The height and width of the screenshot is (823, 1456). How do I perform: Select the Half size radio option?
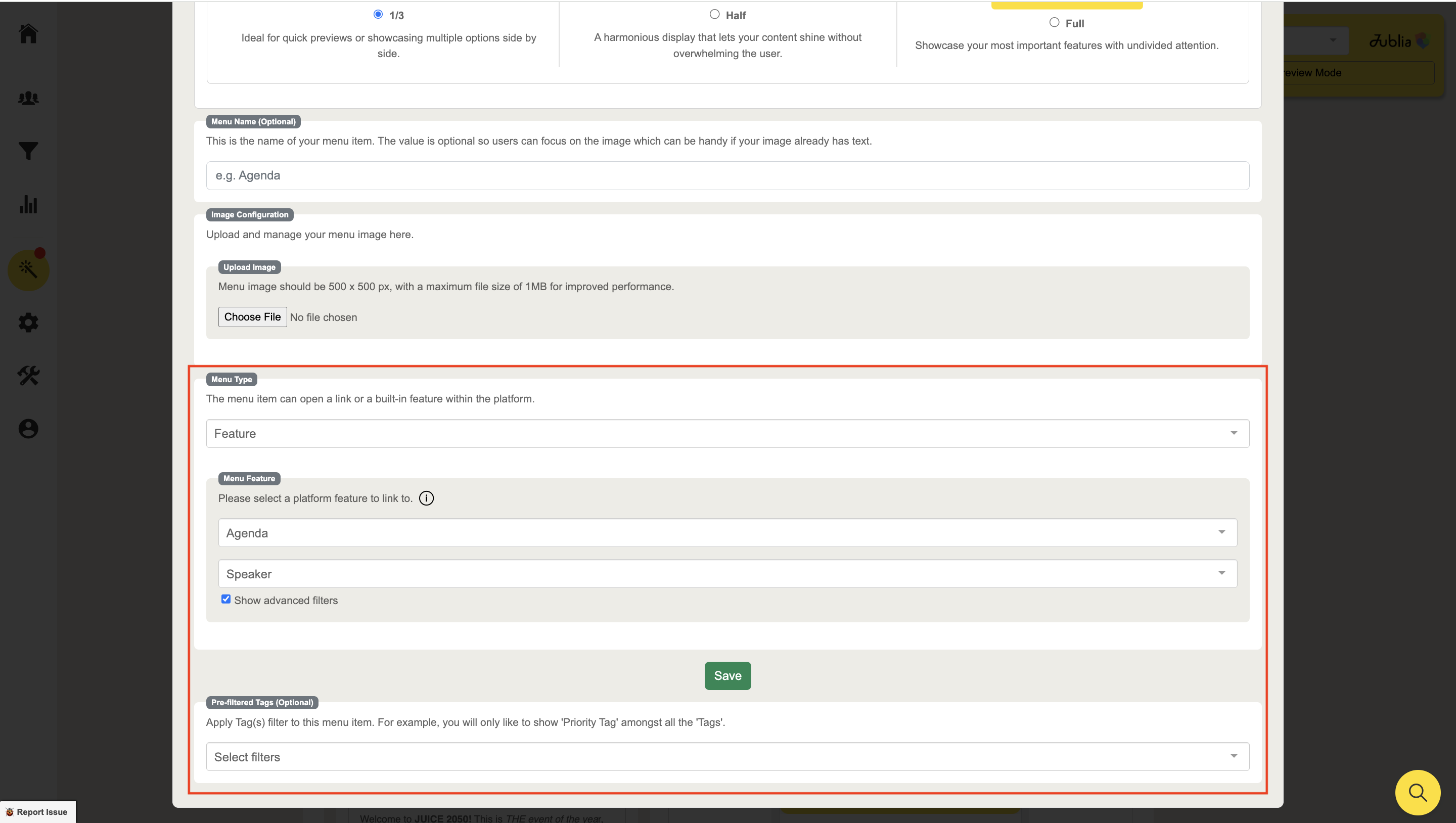(x=714, y=14)
